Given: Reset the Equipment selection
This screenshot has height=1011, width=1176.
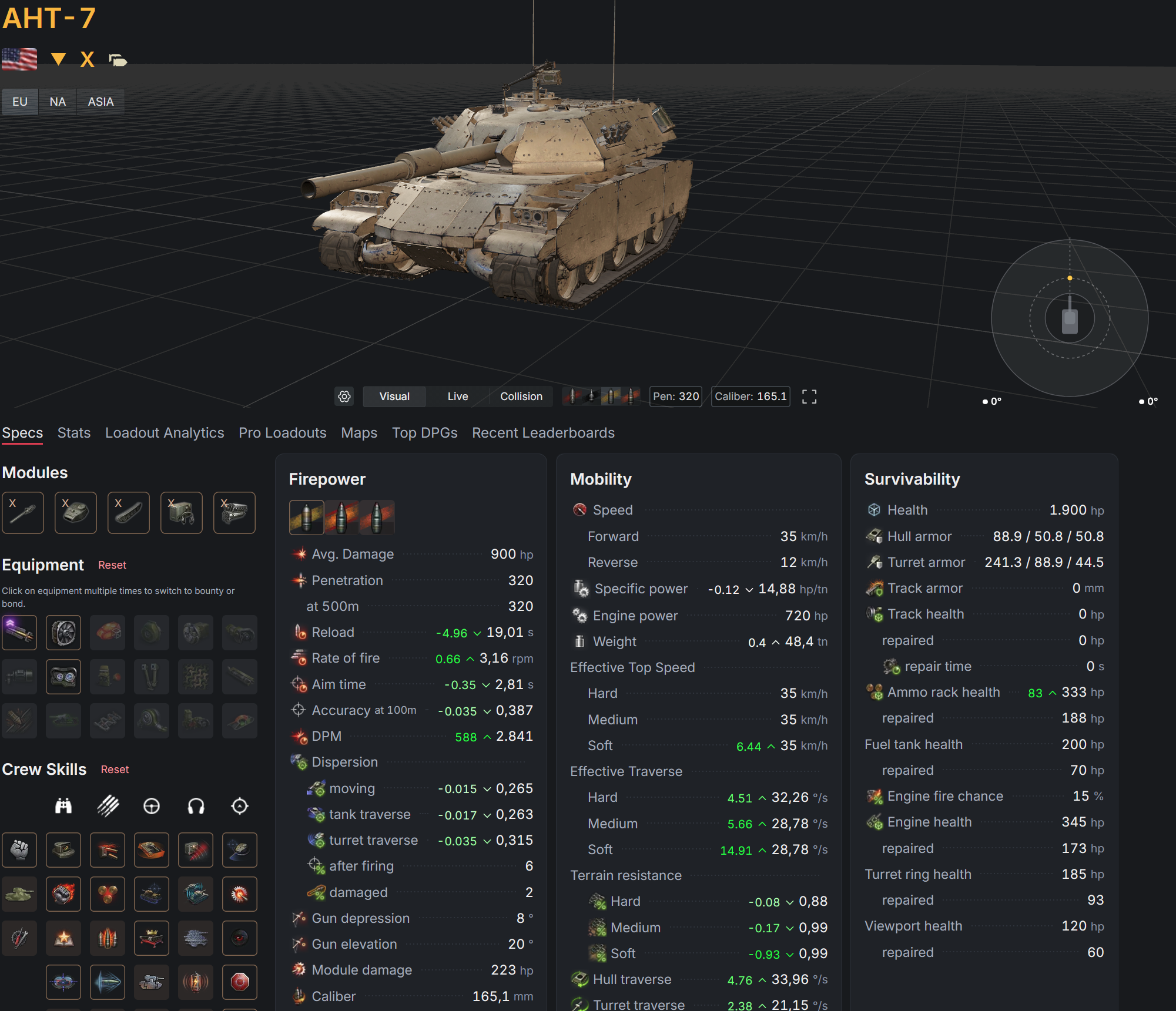Looking at the screenshot, I should pos(112,565).
